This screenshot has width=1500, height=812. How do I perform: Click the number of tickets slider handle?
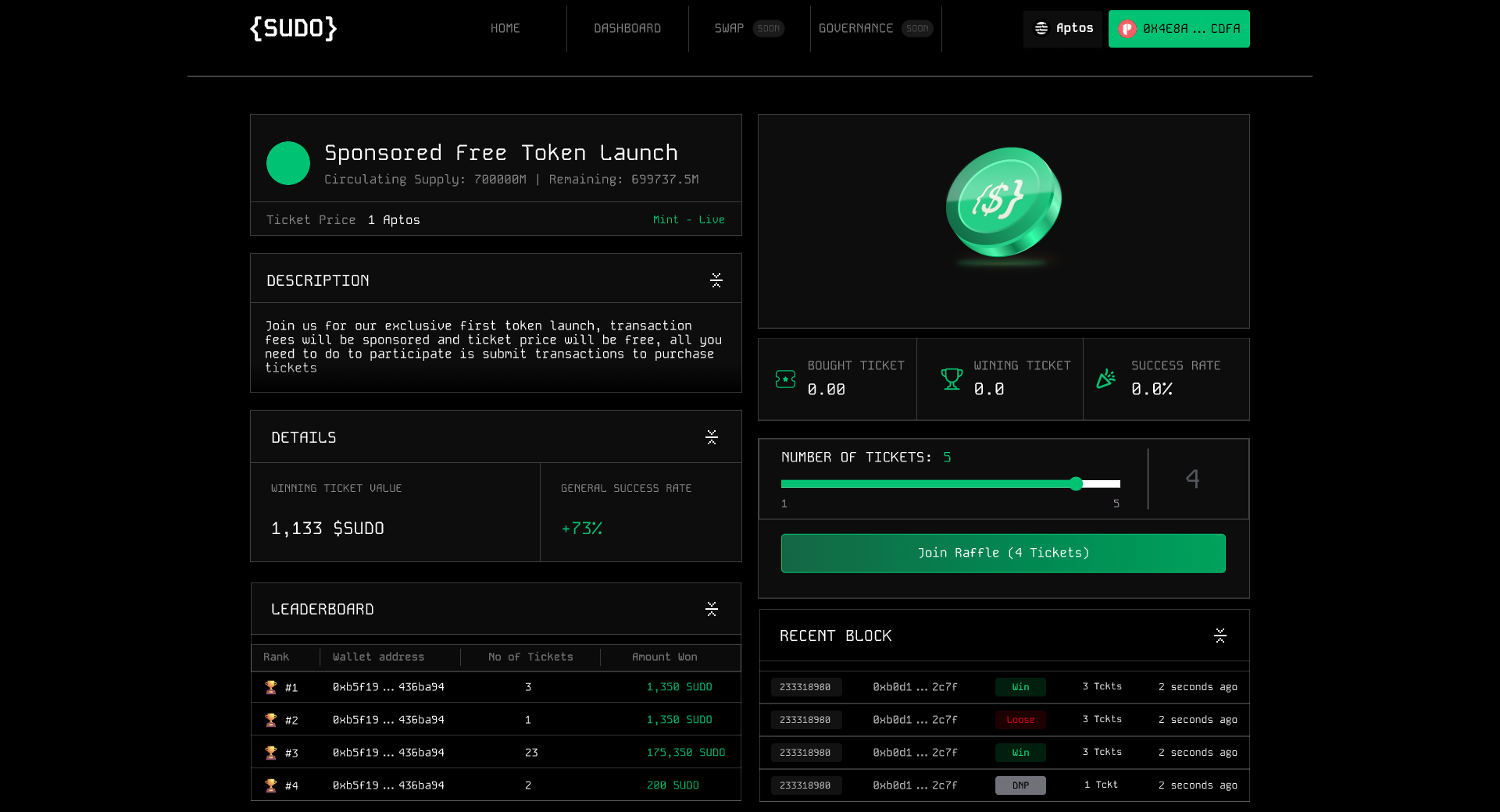(x=1077, y=484)
